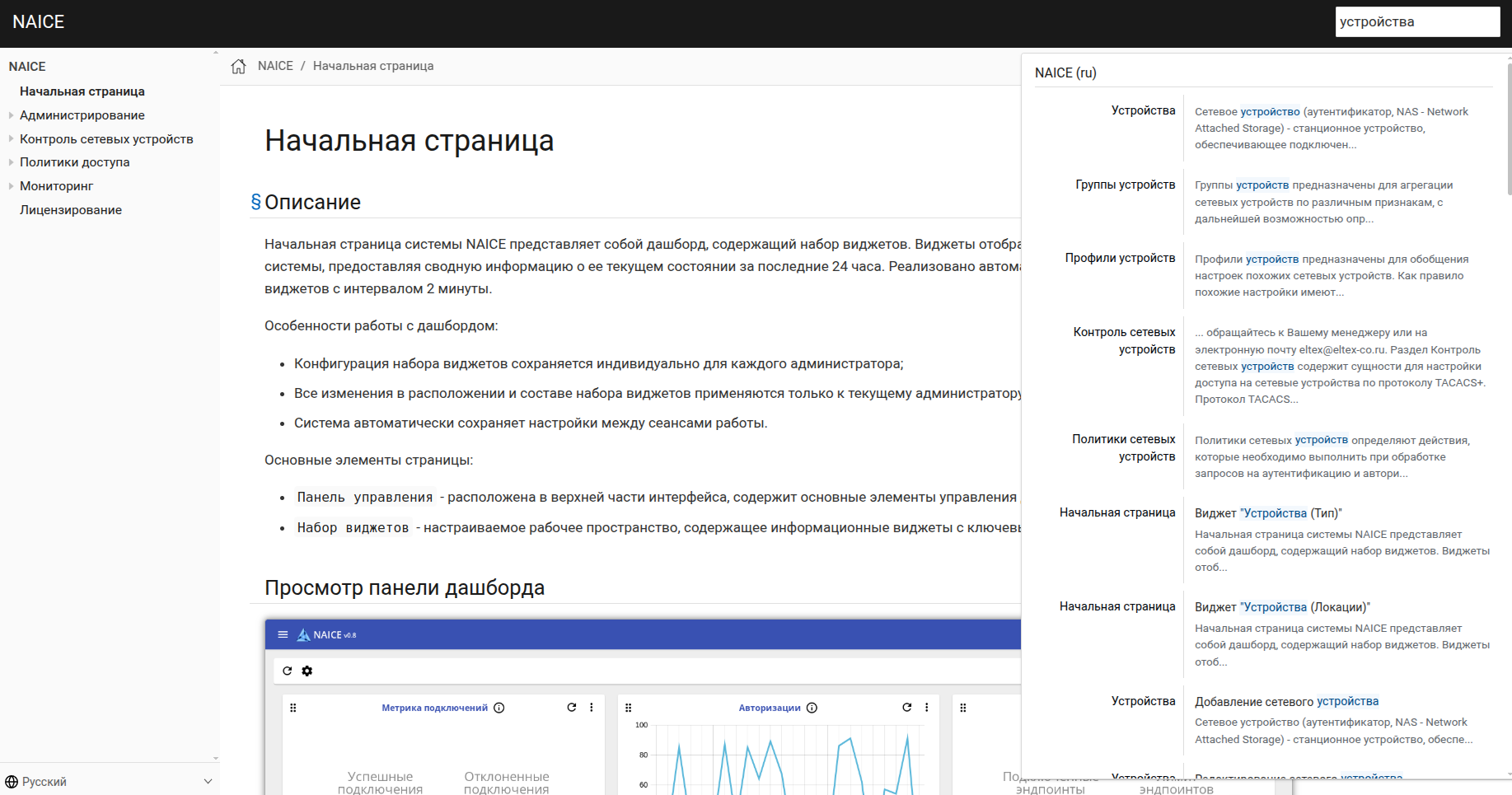
Task: Open Администрирование section in the sidebar
Action: pos(82,115)
